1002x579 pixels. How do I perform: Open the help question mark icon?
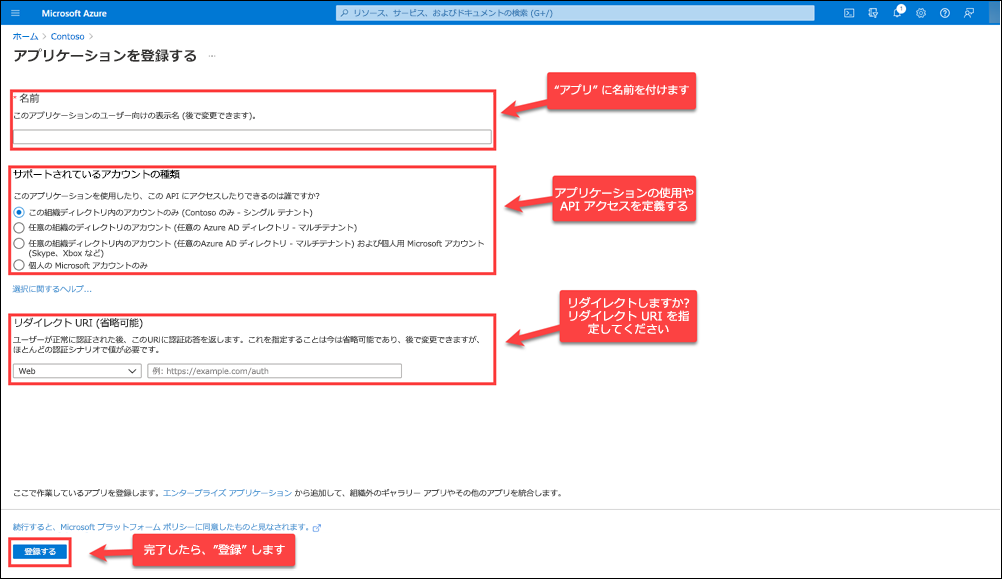pos(944,13)
